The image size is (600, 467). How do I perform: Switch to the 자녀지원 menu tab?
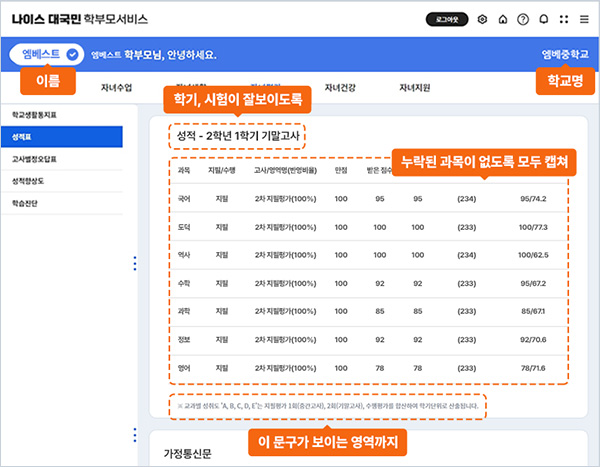click(414, 88)
